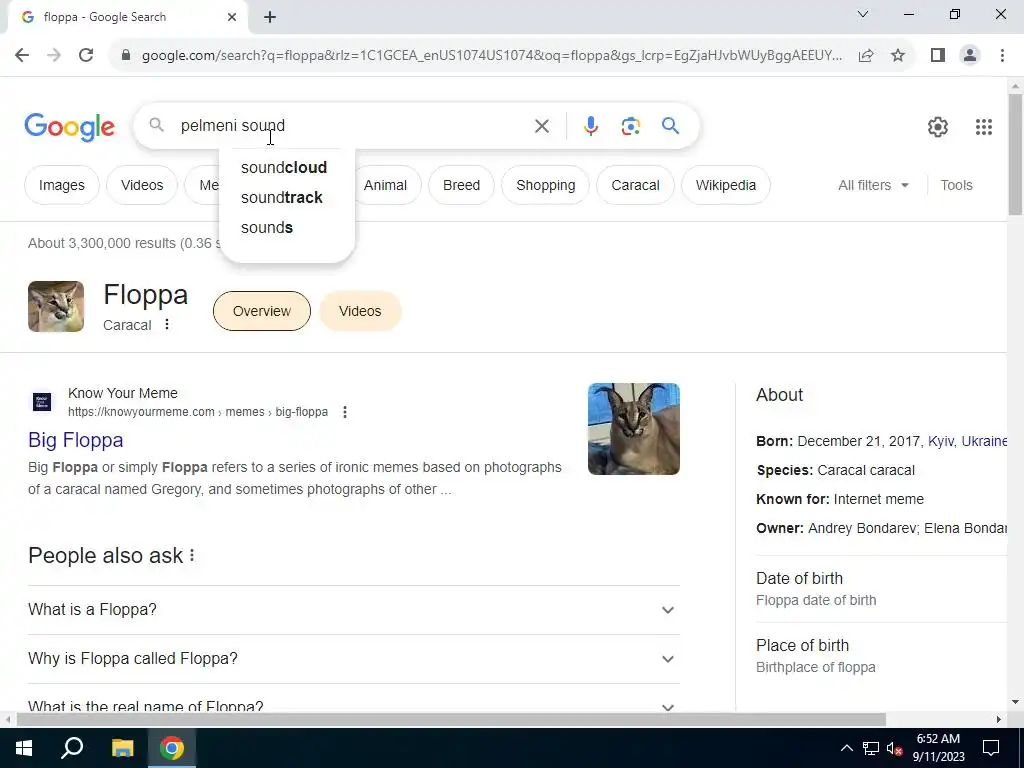Open the Ukraine link in About
Viewport: 1024px width, 768px height.
pos(984,441)
